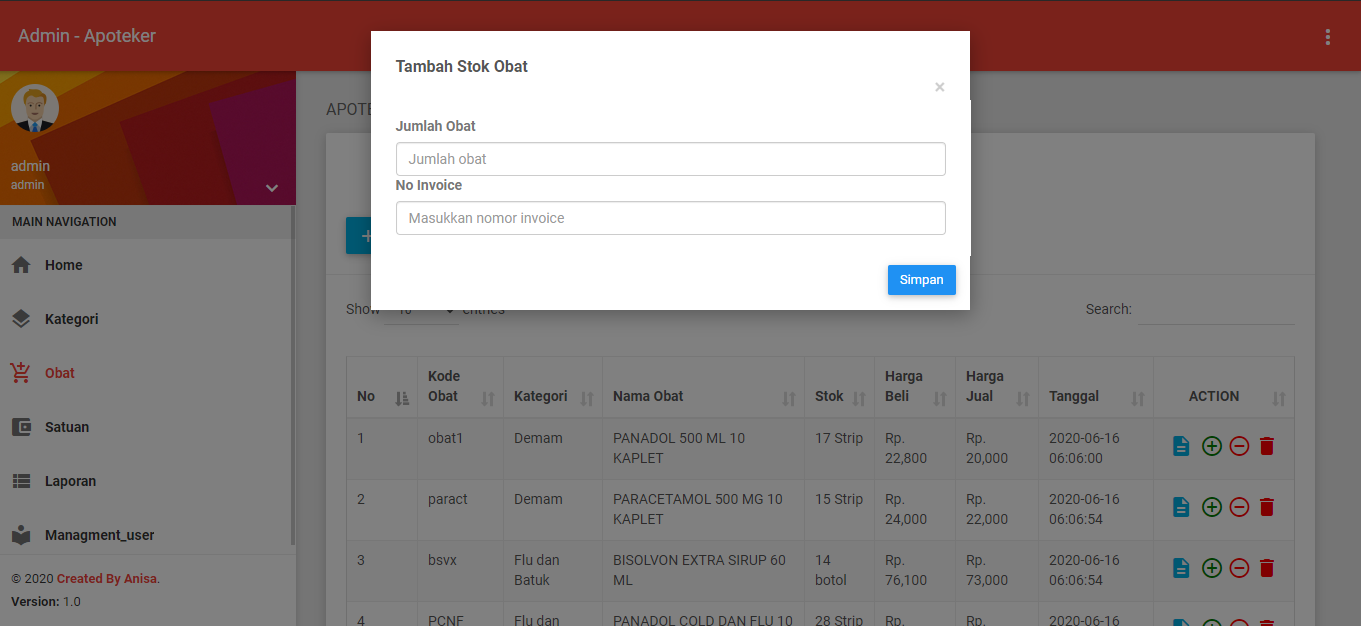This screenshot has height=626, width=1361.
Task: Click the Satuan wallet icon
Action: pos(21,427)
